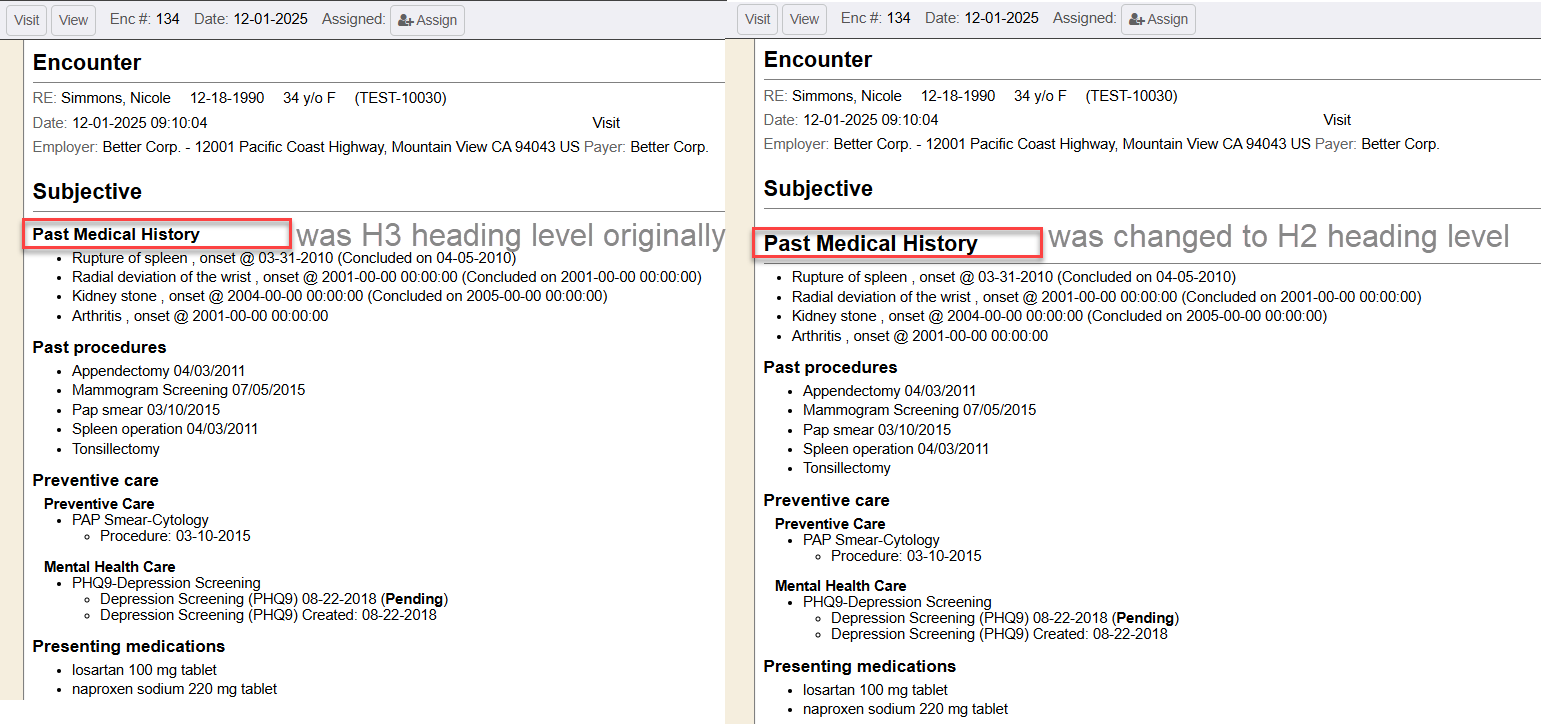Click Appendectomy 04/03/2011 in left panel
This screenshot has width=1552, height=724.
[x=158, y=371]
